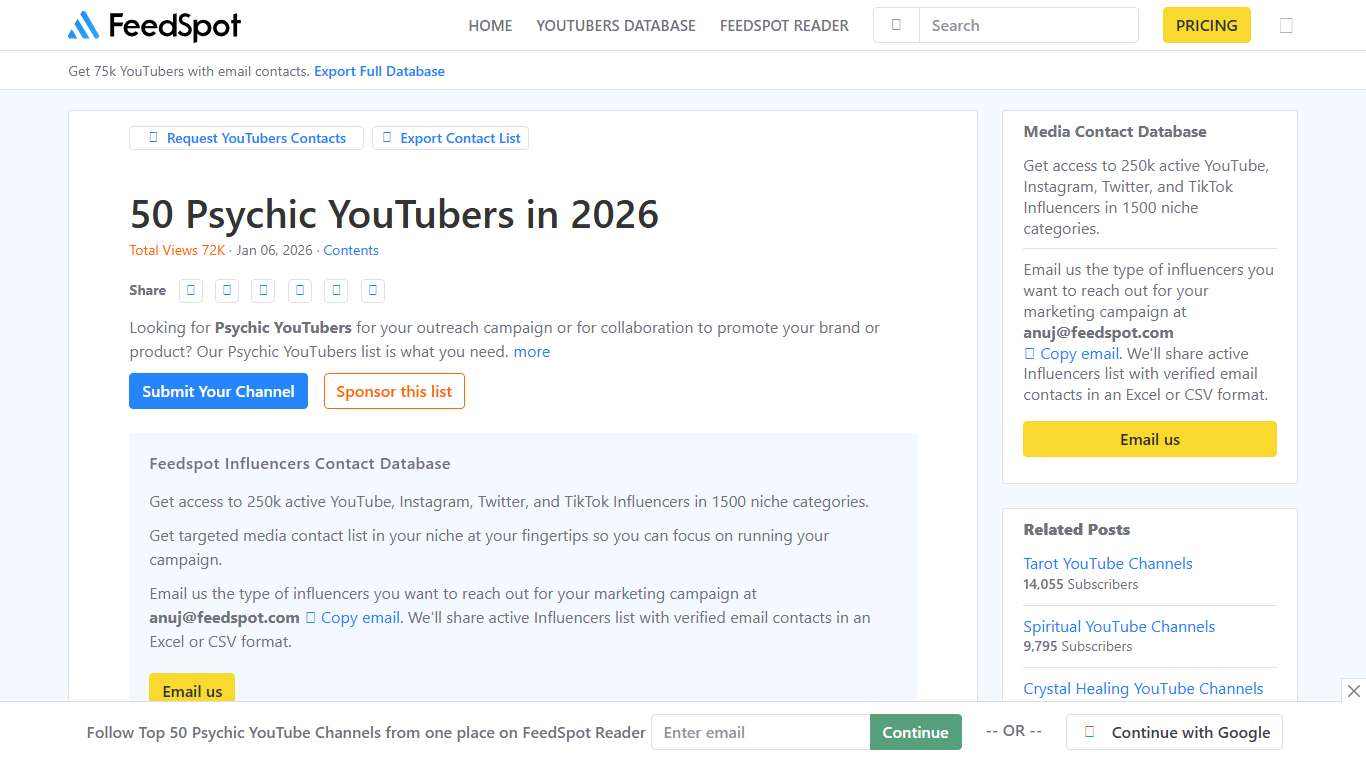Click the Enter email input field

760,732
